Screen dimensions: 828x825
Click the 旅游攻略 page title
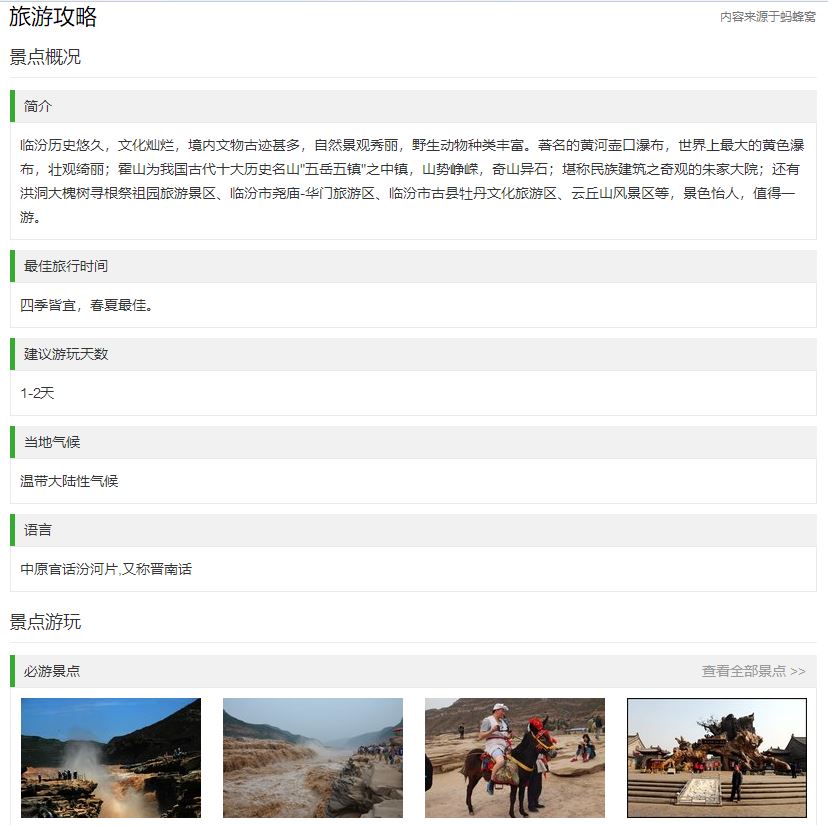click(53, 17)
